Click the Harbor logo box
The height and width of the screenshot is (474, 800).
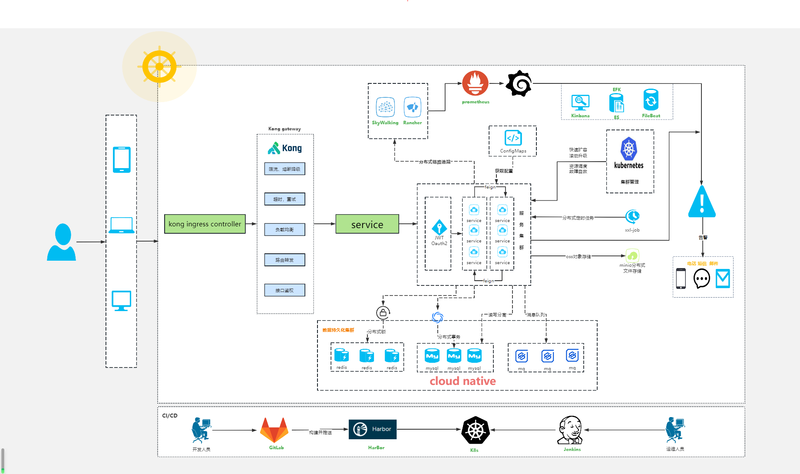372,429
